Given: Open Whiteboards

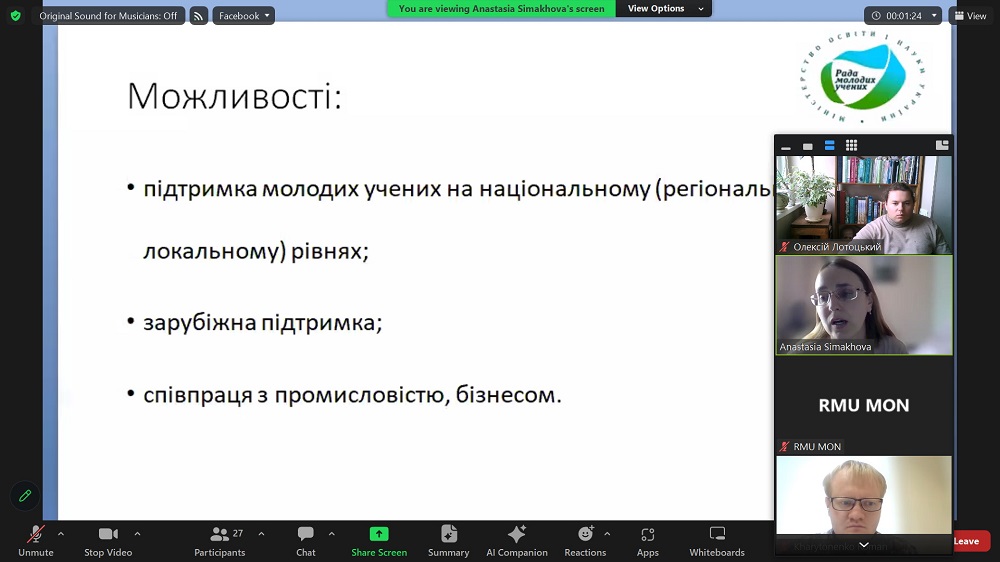Looking at the screenshot, I should [x=717, y=540].
